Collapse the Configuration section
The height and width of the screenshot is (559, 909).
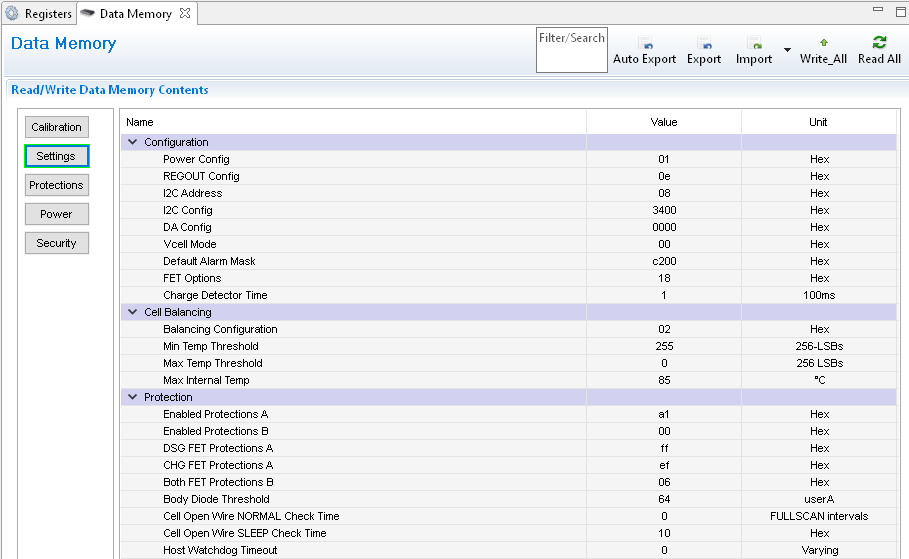133,142
